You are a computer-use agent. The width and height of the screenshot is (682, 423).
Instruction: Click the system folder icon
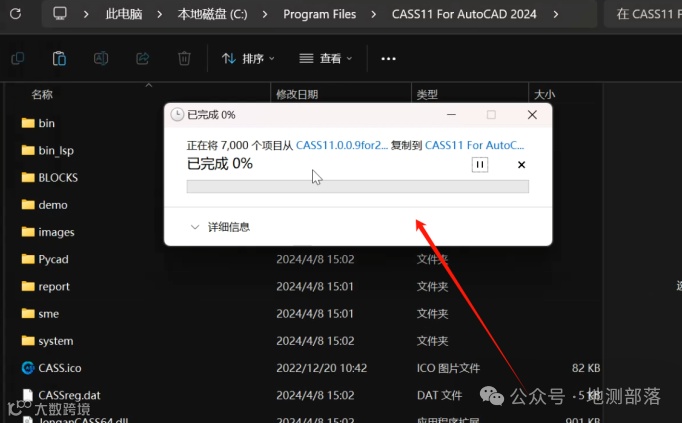[x=28, y=341]
